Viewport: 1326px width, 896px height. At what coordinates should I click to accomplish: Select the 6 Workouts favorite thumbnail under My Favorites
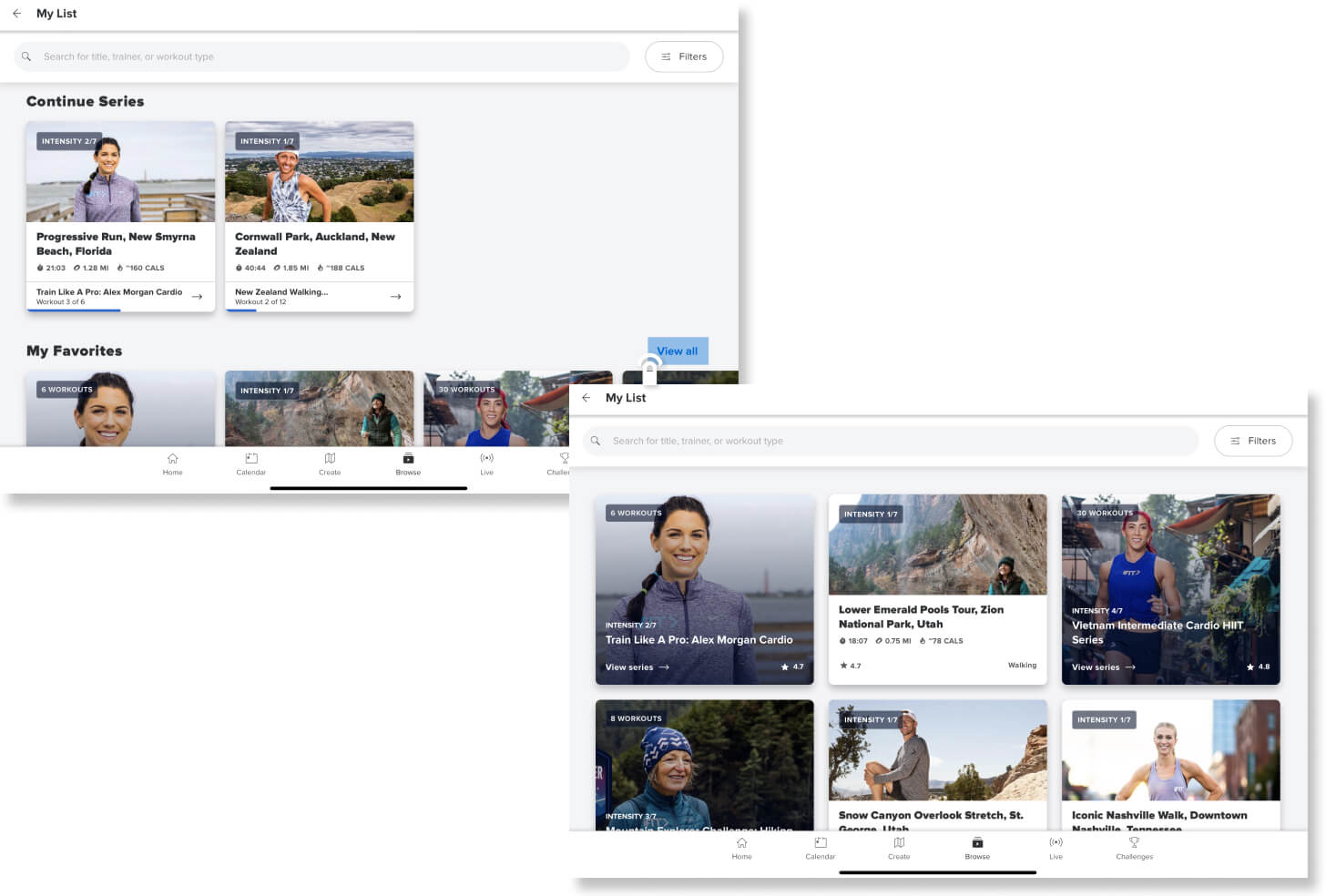(120, 409)
